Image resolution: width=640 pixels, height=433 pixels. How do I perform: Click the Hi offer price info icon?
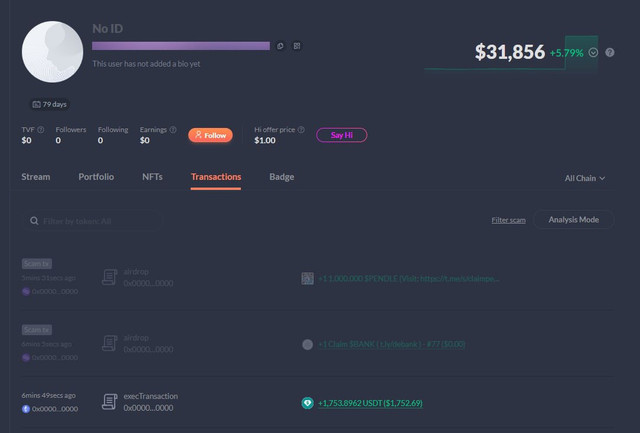click(x=300, y=129)
